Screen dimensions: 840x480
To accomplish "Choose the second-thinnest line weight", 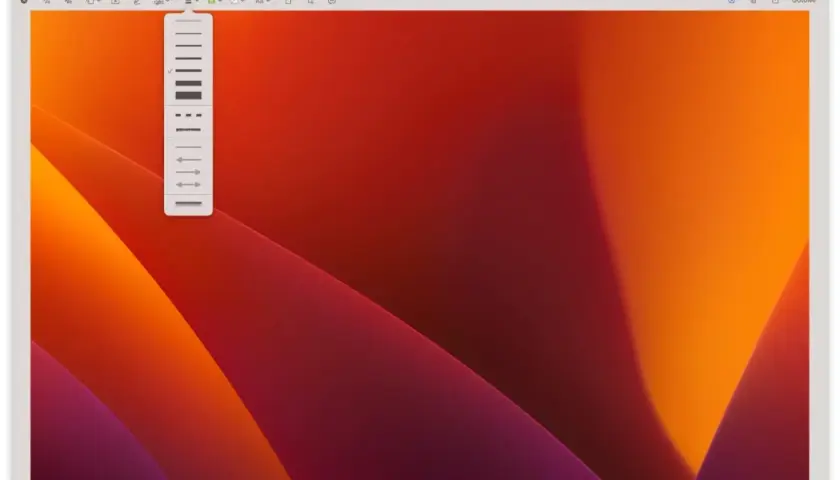I will (188, 34).
